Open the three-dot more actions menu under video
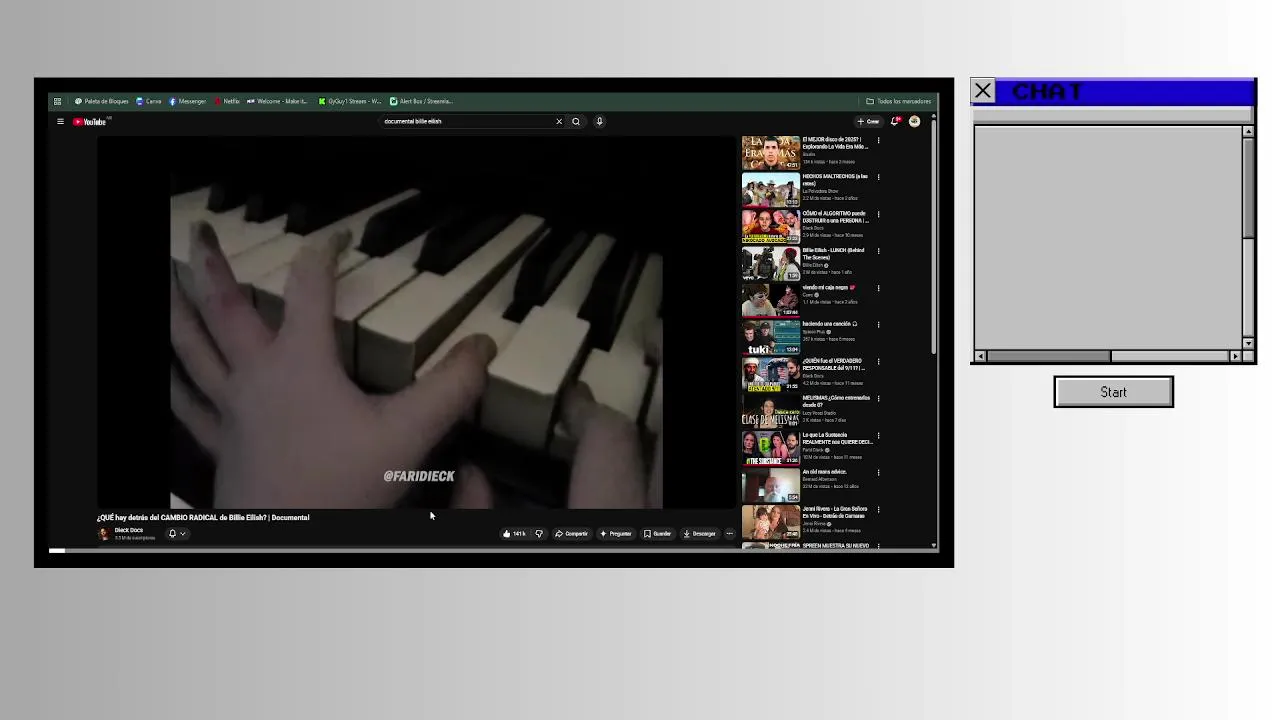Screen dimensions: 1280x720 click(729, 534)
